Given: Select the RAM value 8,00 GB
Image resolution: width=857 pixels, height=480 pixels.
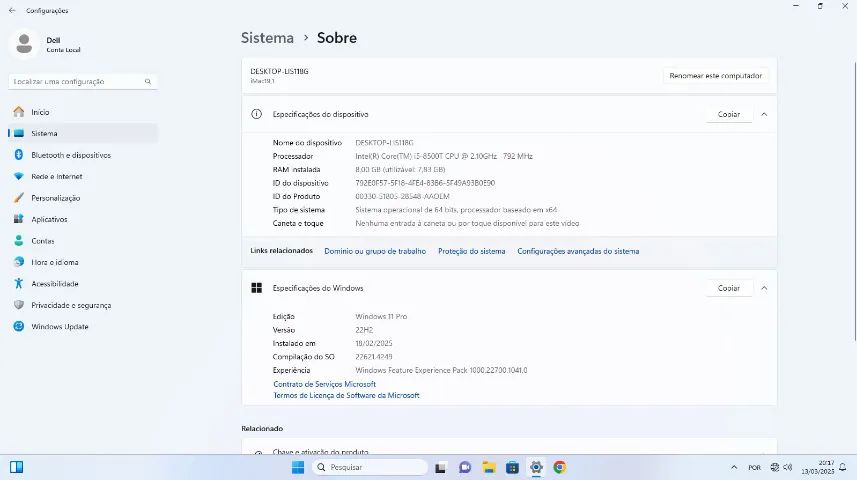Looking at the screenshot, I should pos(400,169).
